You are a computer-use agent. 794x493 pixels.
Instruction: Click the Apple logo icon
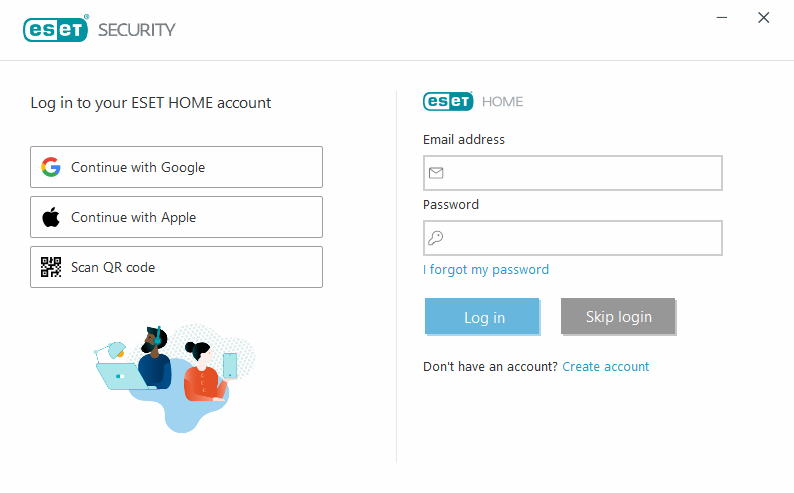click(51, 217)
